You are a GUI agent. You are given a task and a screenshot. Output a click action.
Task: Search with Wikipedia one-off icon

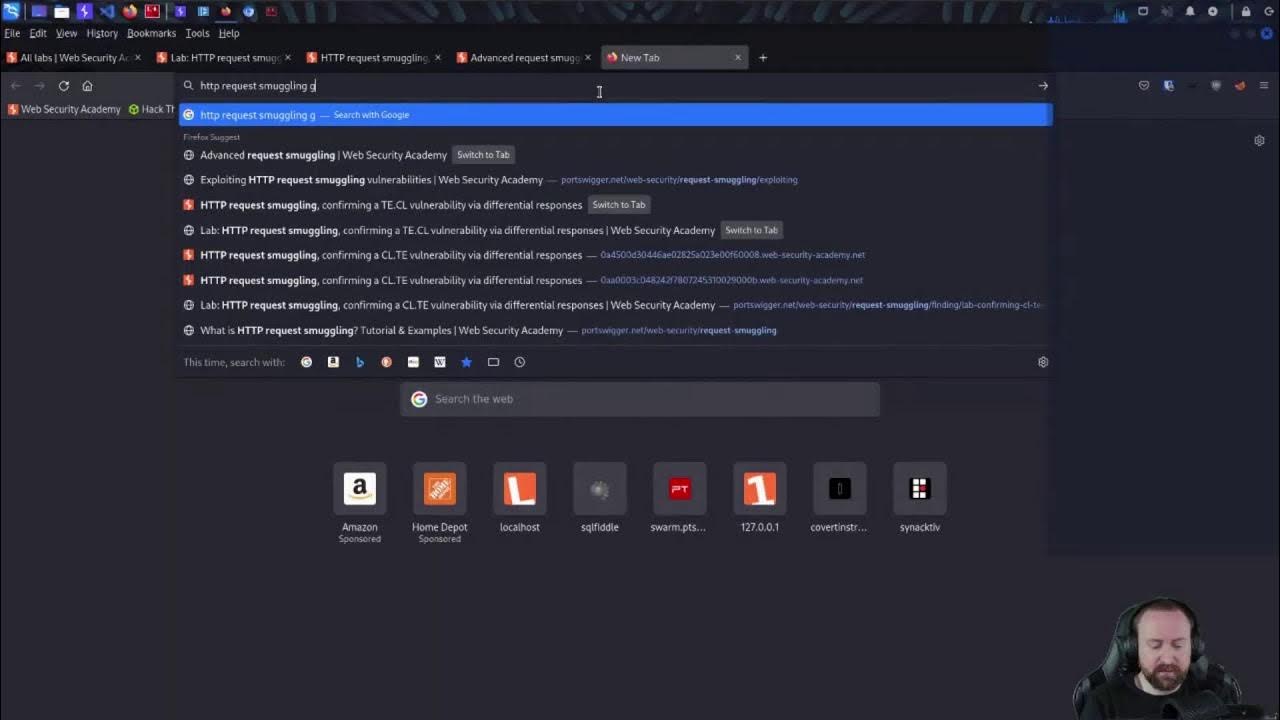[x=440, y=362]
